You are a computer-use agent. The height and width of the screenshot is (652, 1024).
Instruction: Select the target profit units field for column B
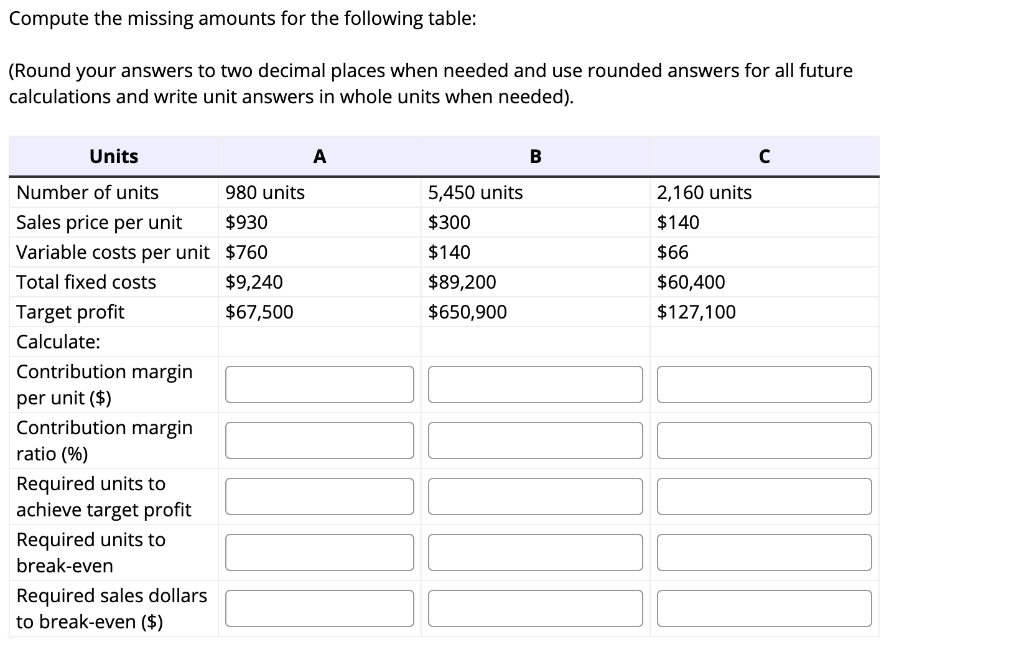[535, 495]
